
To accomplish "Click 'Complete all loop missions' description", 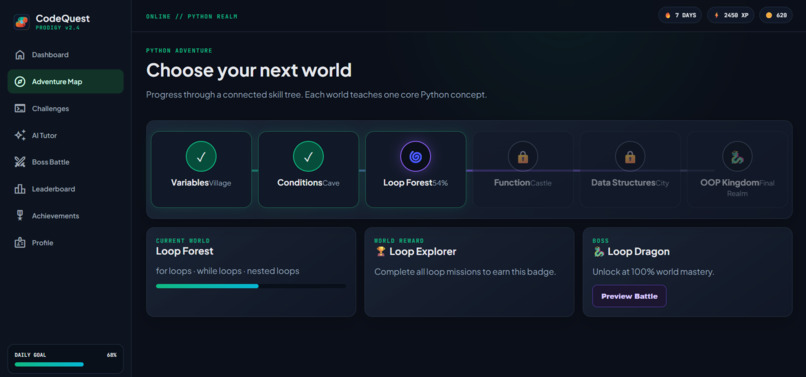I will [x=465, y=272].
